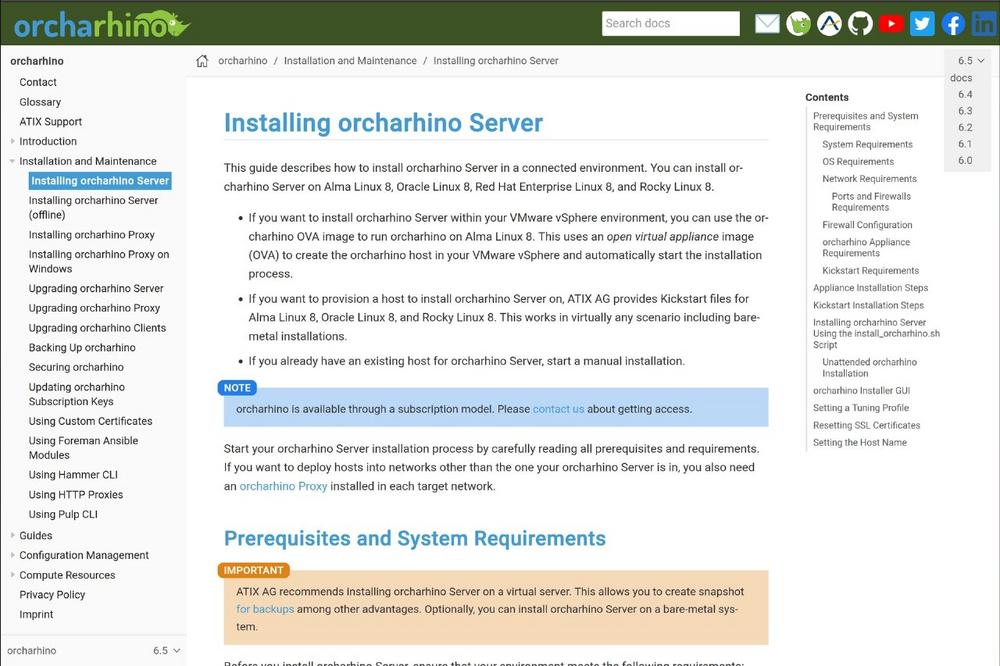Jump to Resetting SSL Certificates
Viewport: 1000px width, 666px height.
point(866,426)
